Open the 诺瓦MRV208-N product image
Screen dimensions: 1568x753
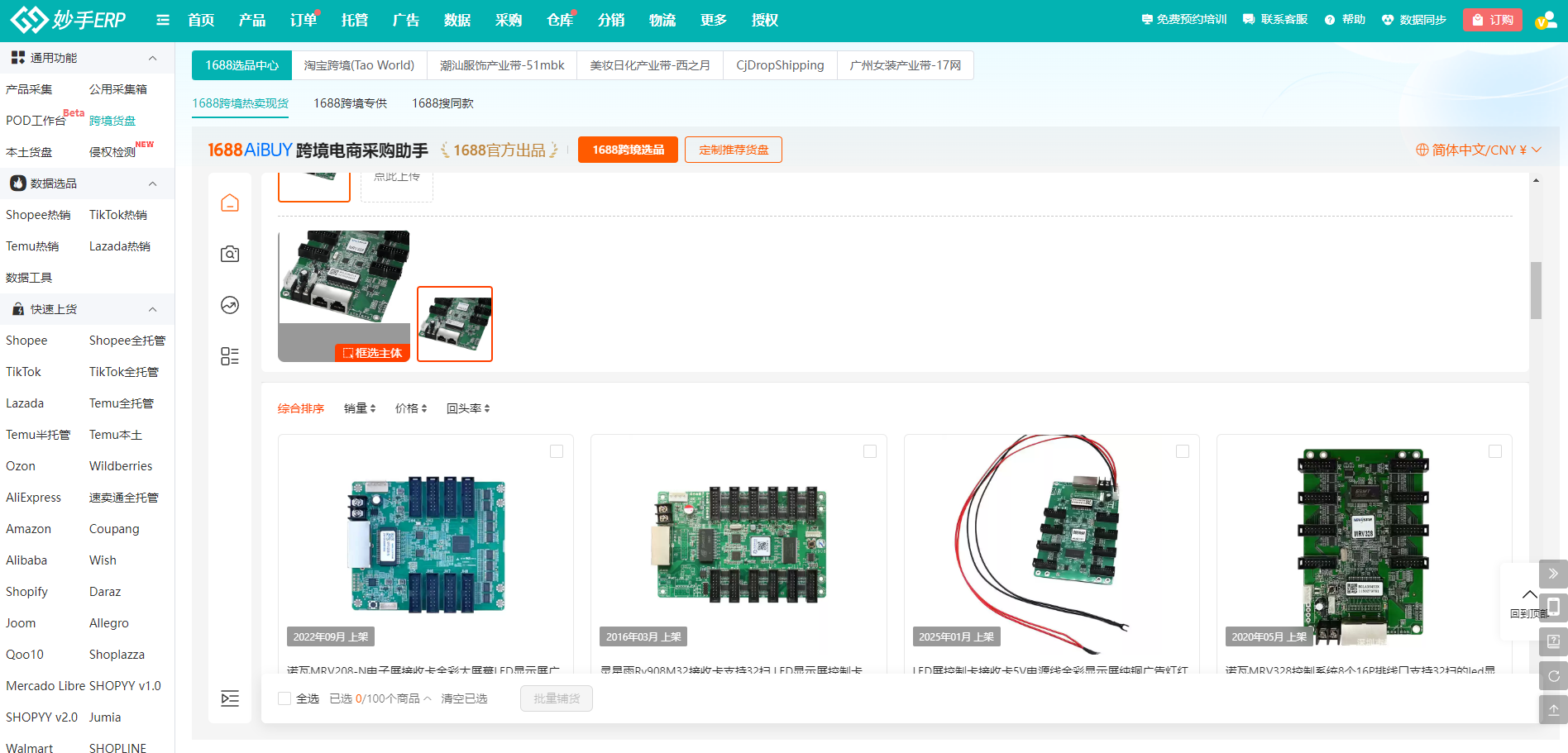pyautogui.click(x=426, y=546)
